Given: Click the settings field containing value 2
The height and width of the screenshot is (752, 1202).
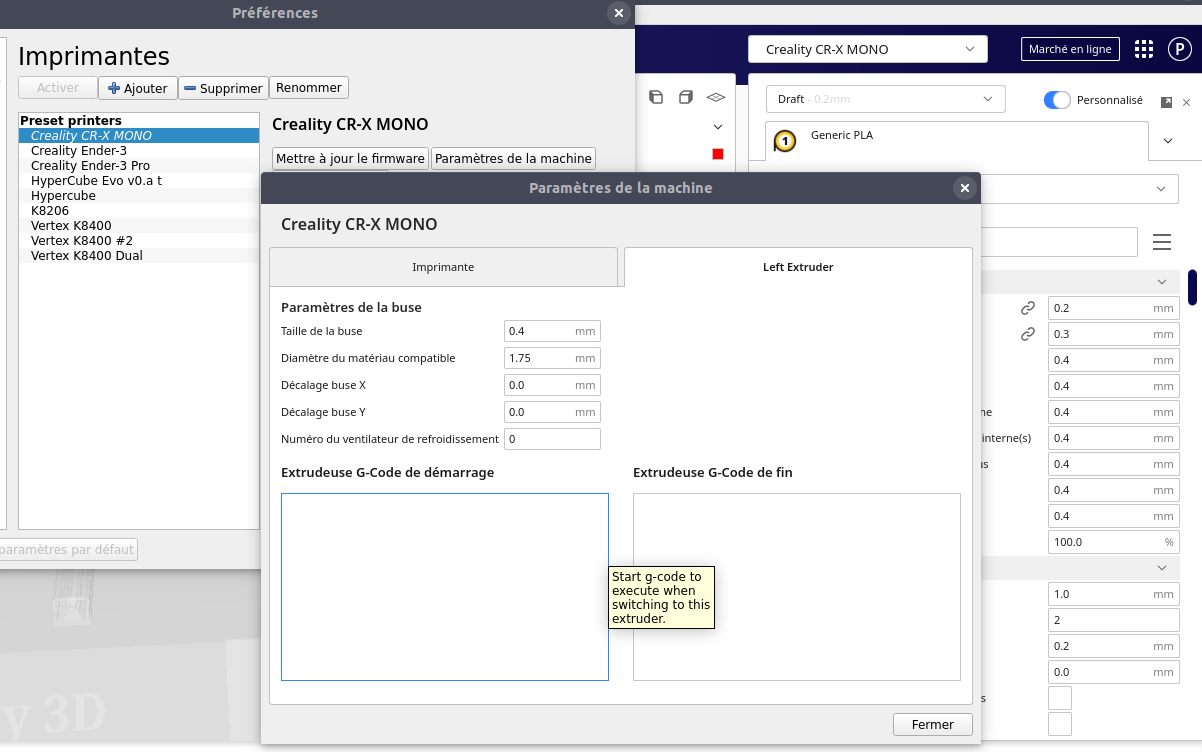Looking at the screenshot, I should (x=1113, y=620).
